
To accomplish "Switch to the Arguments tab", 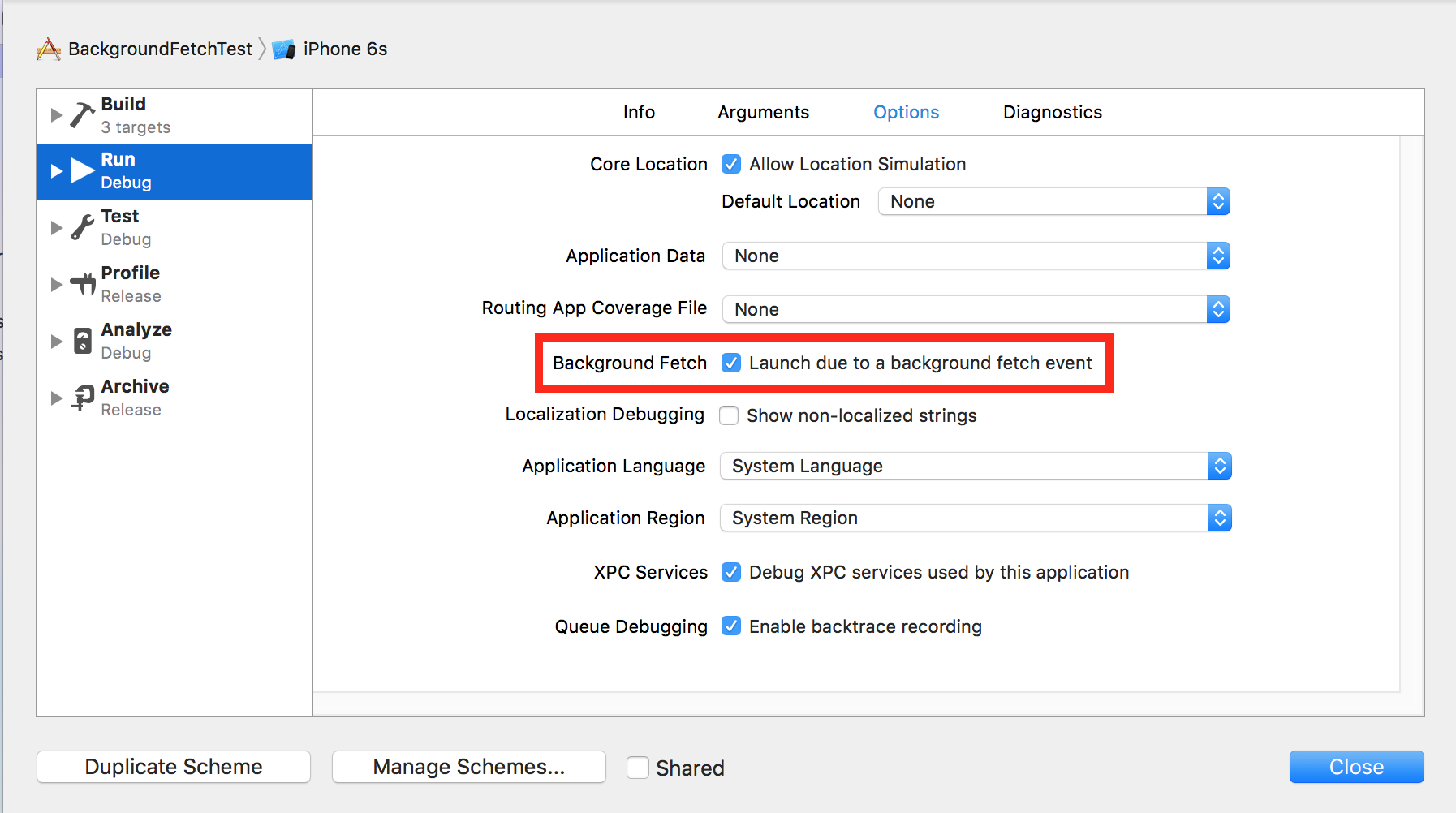I will click(763, 112).
